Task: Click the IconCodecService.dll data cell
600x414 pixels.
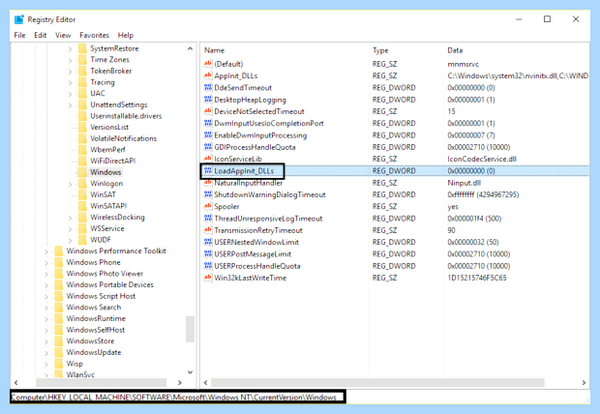Action: (482, 158)
